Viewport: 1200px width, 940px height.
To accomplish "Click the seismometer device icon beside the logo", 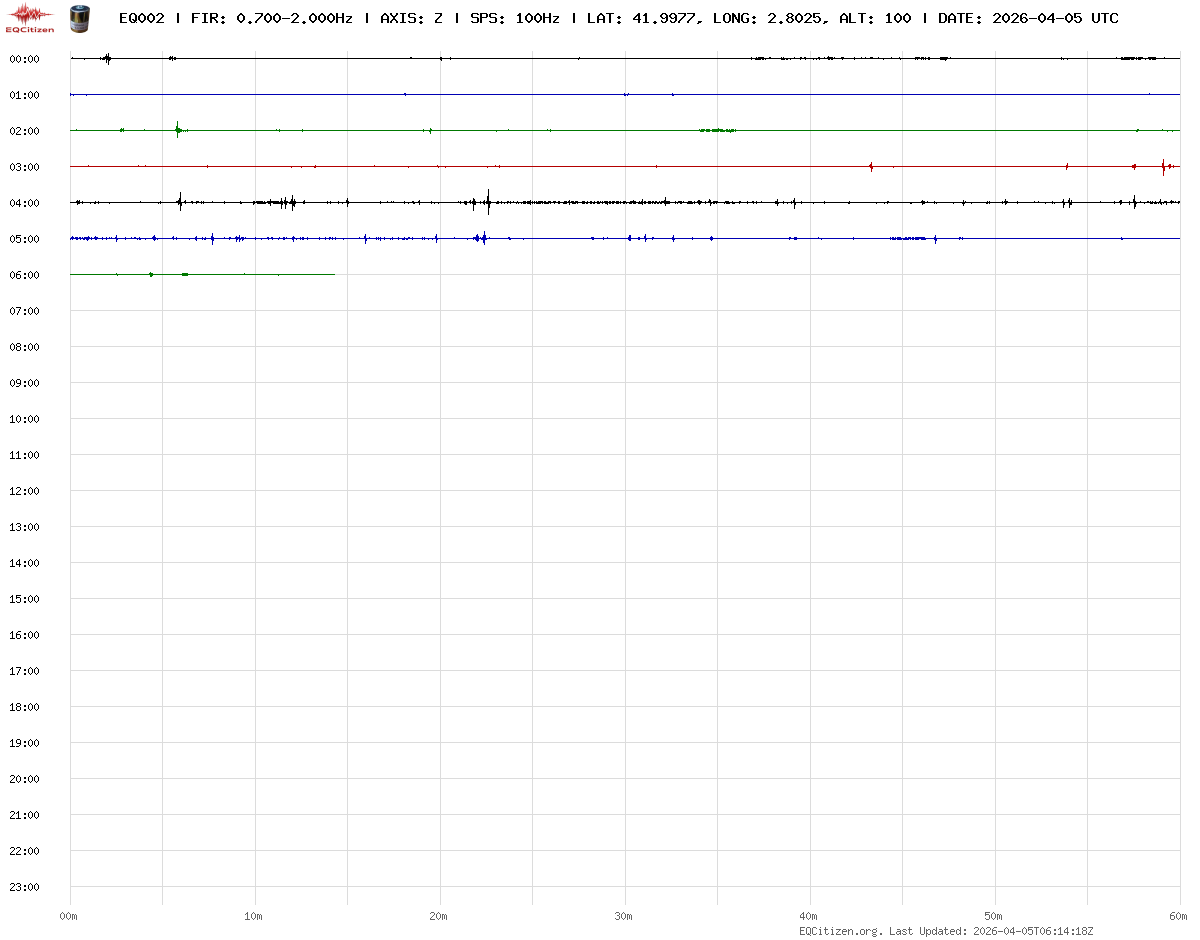I will (x=78, y=17).
